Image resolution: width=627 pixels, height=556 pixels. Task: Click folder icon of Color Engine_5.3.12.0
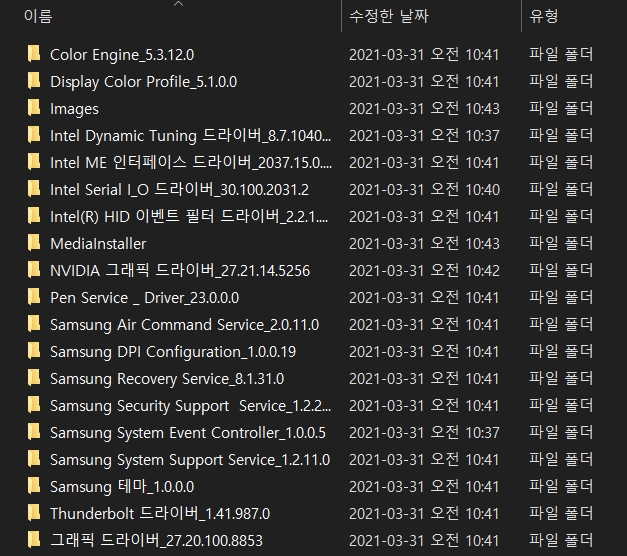click(34, 54)
